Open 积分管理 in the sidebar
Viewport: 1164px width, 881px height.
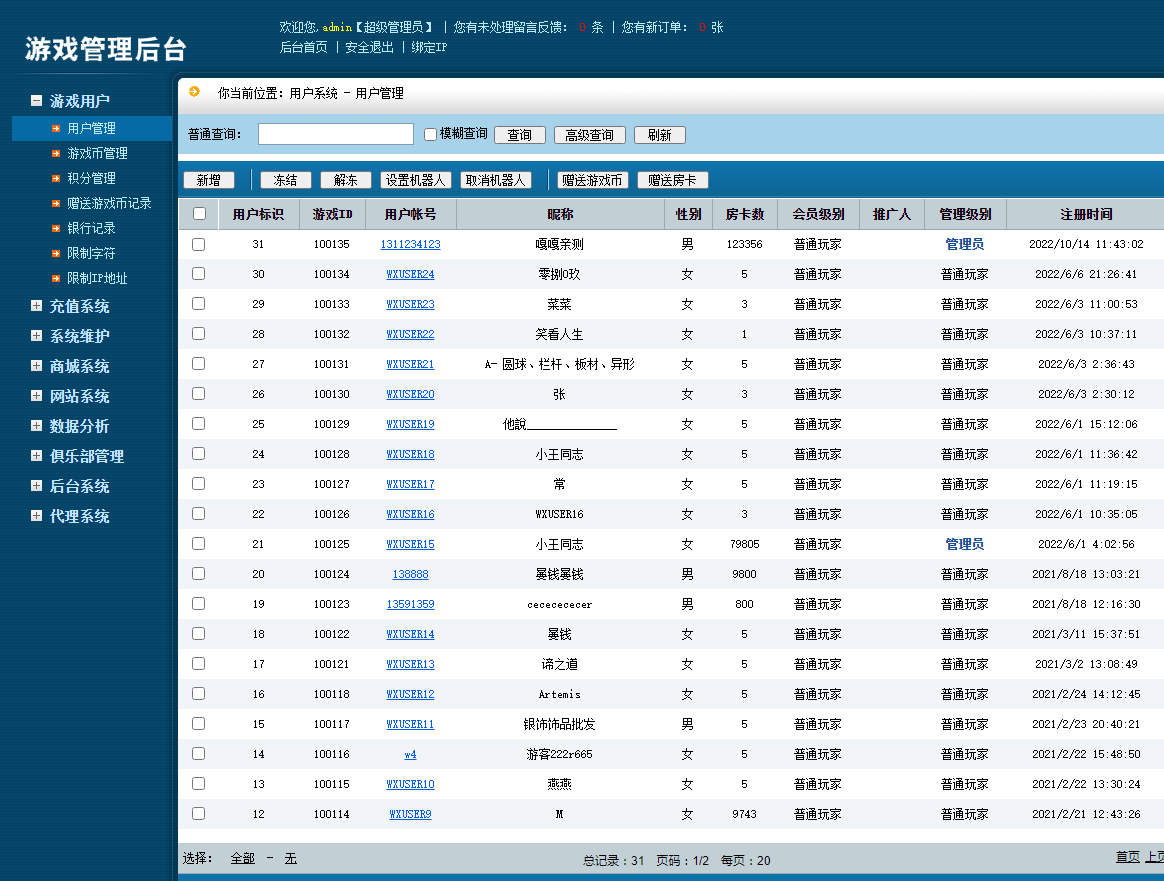(x=91, y=178)
